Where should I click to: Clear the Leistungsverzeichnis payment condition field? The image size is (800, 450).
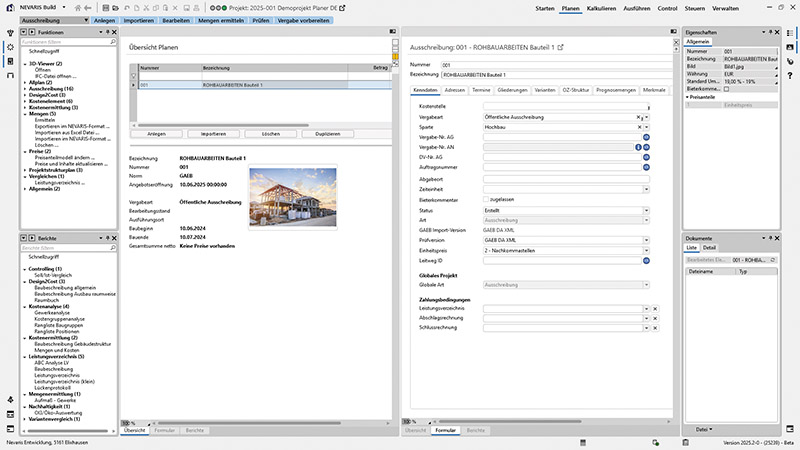655,309
